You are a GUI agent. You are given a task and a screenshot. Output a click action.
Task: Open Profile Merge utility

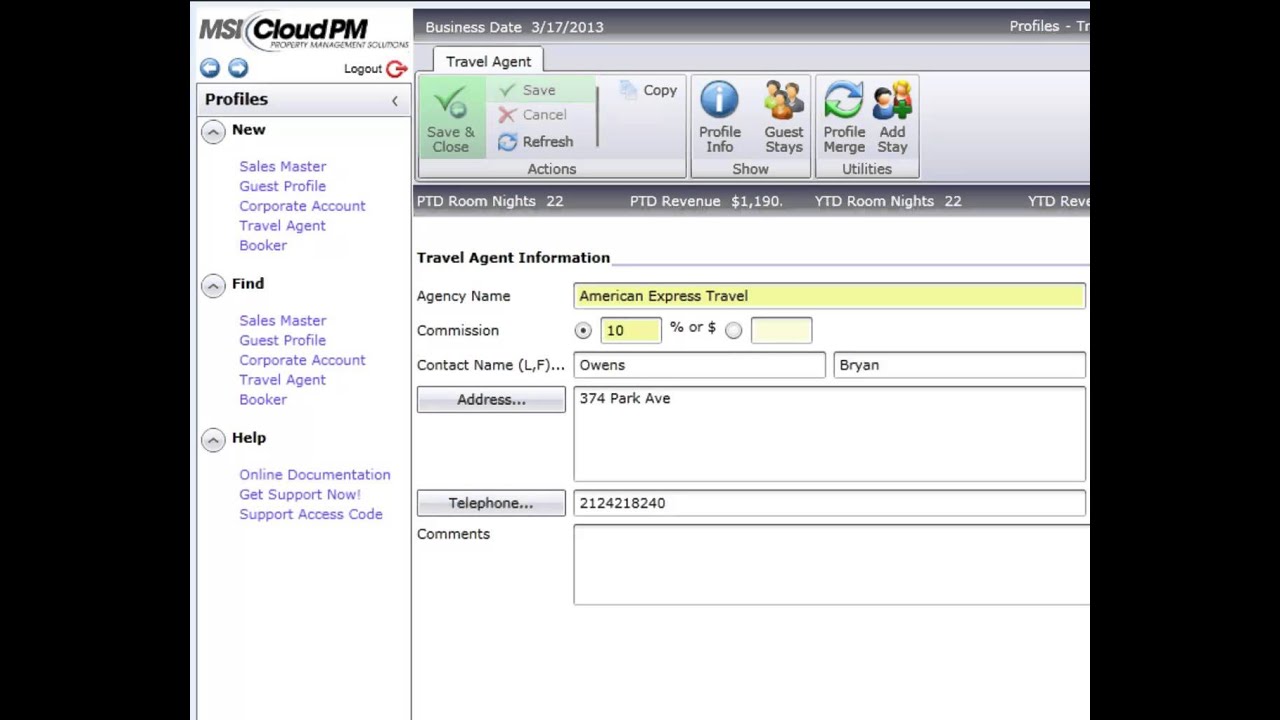pos(844,118)
